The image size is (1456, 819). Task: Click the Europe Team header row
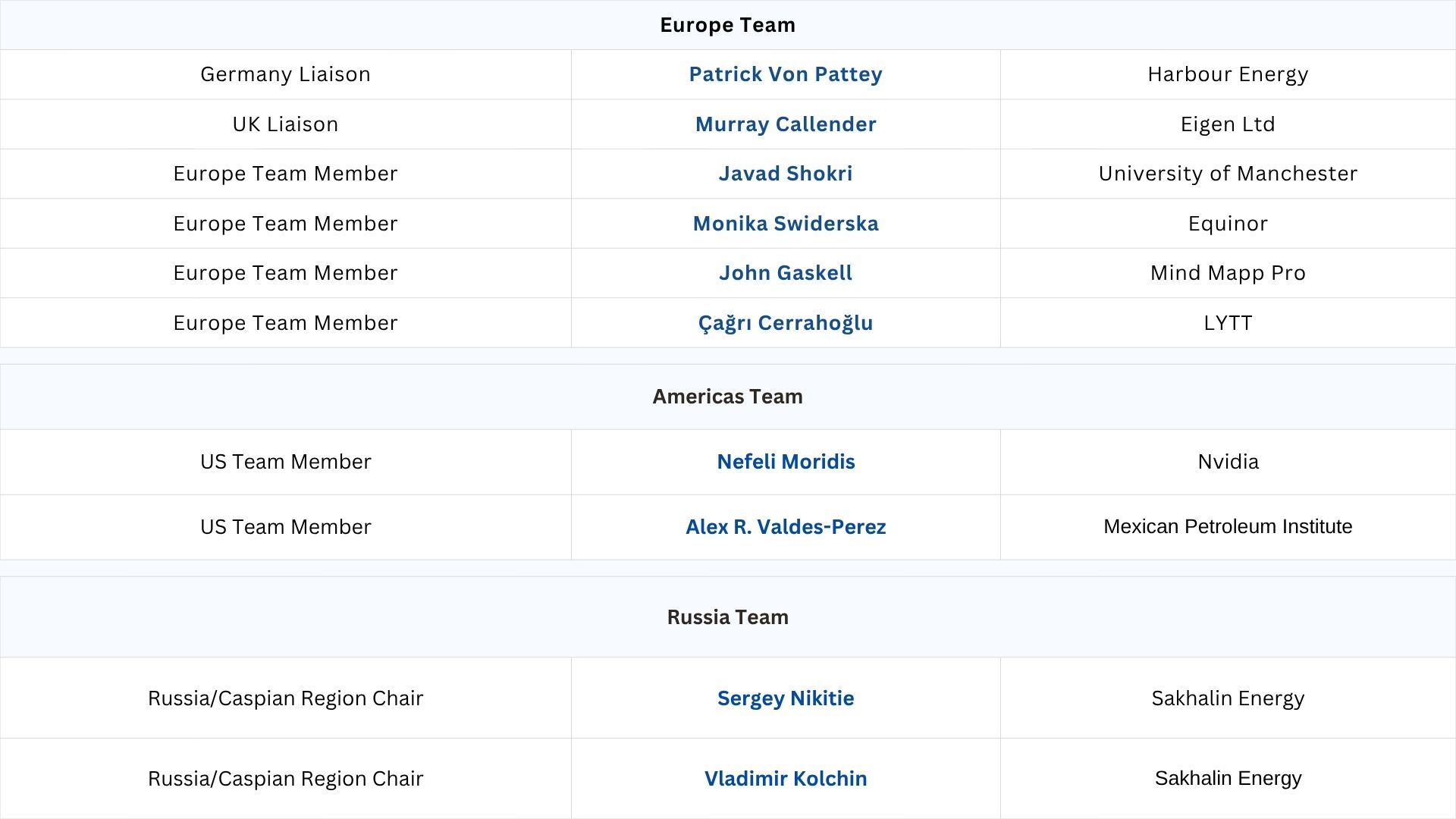tap(727, 25)
